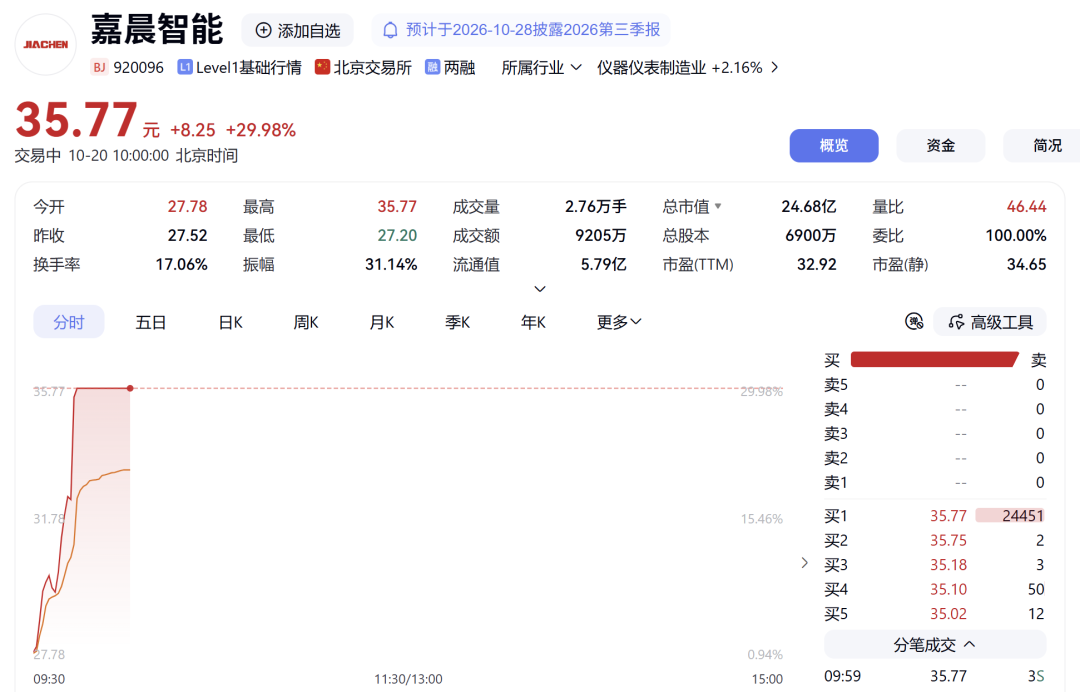Click the China flag icon by 北京交易所

322,67
